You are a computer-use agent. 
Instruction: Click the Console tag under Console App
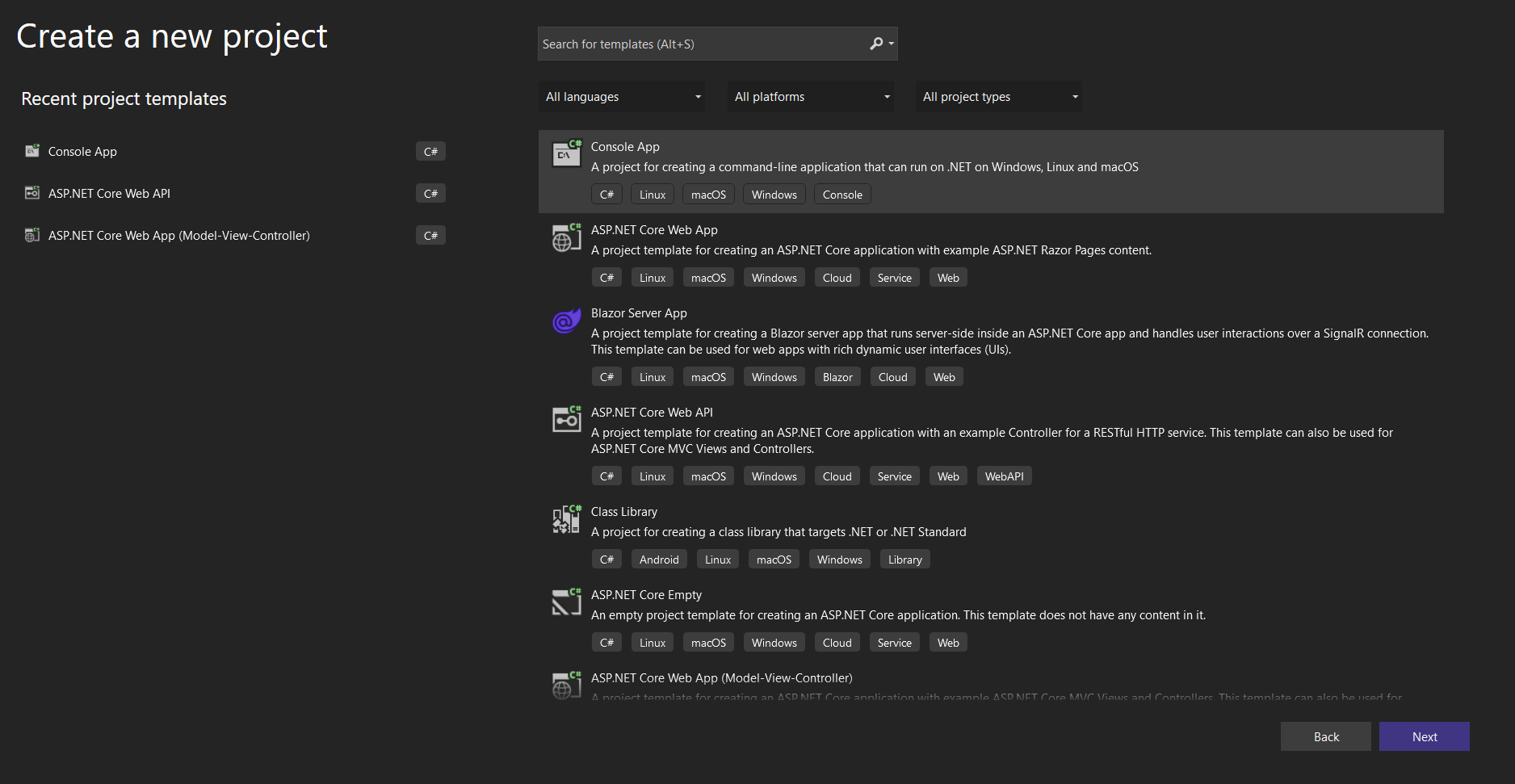[842, 195]
